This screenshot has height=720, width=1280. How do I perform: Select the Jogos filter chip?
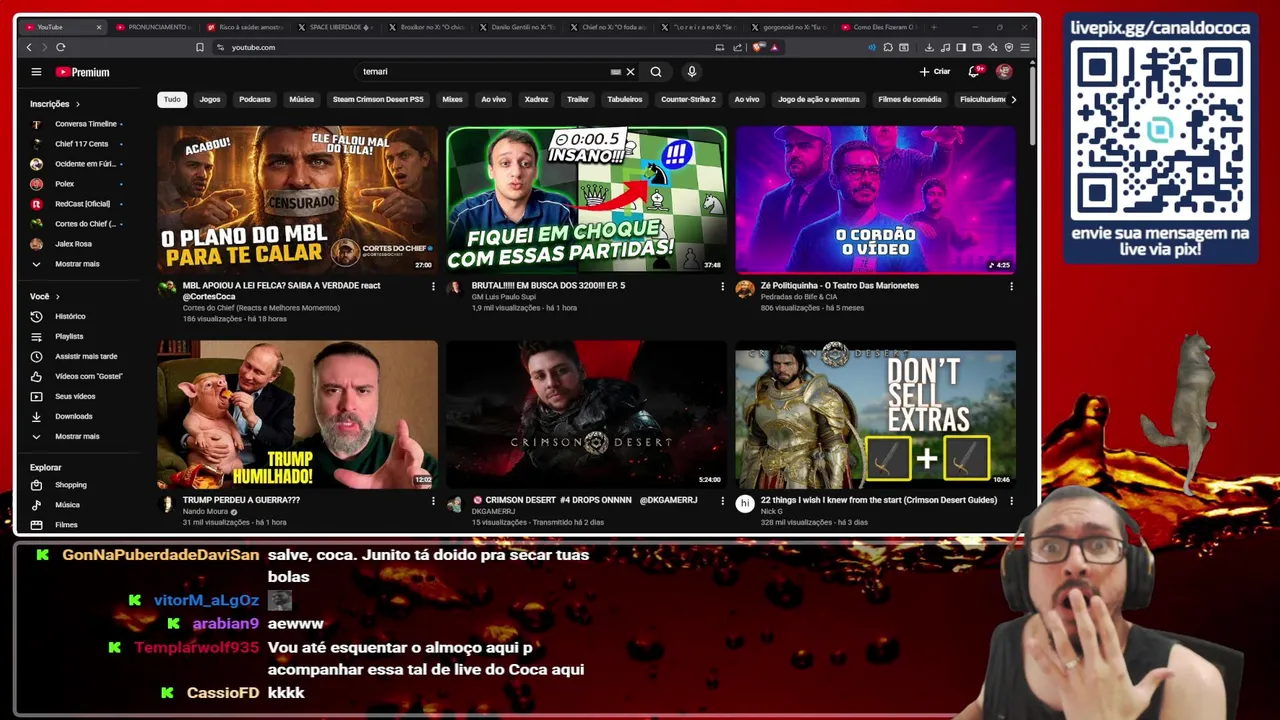[x=210, y=99]
